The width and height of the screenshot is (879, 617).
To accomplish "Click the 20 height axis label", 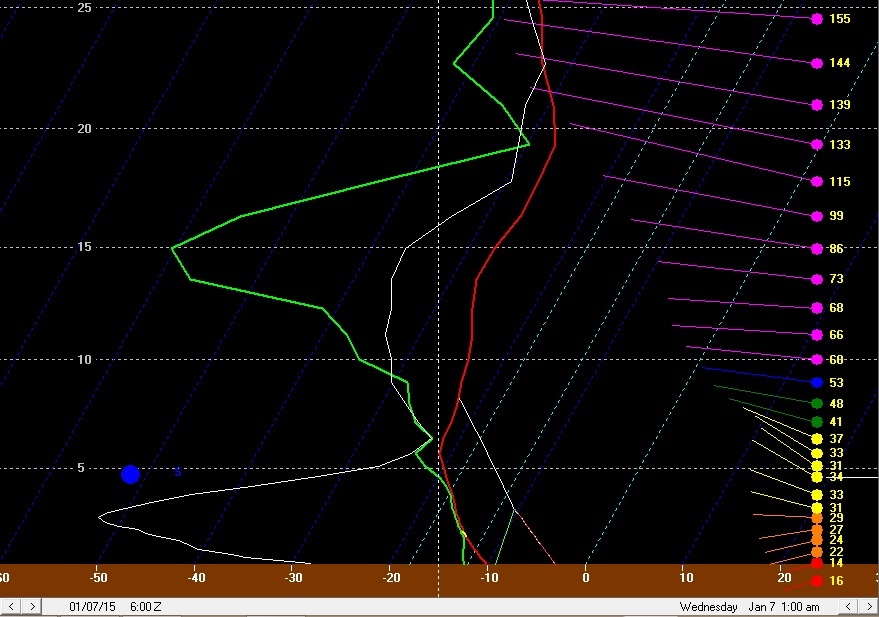I will pos(85,129).
